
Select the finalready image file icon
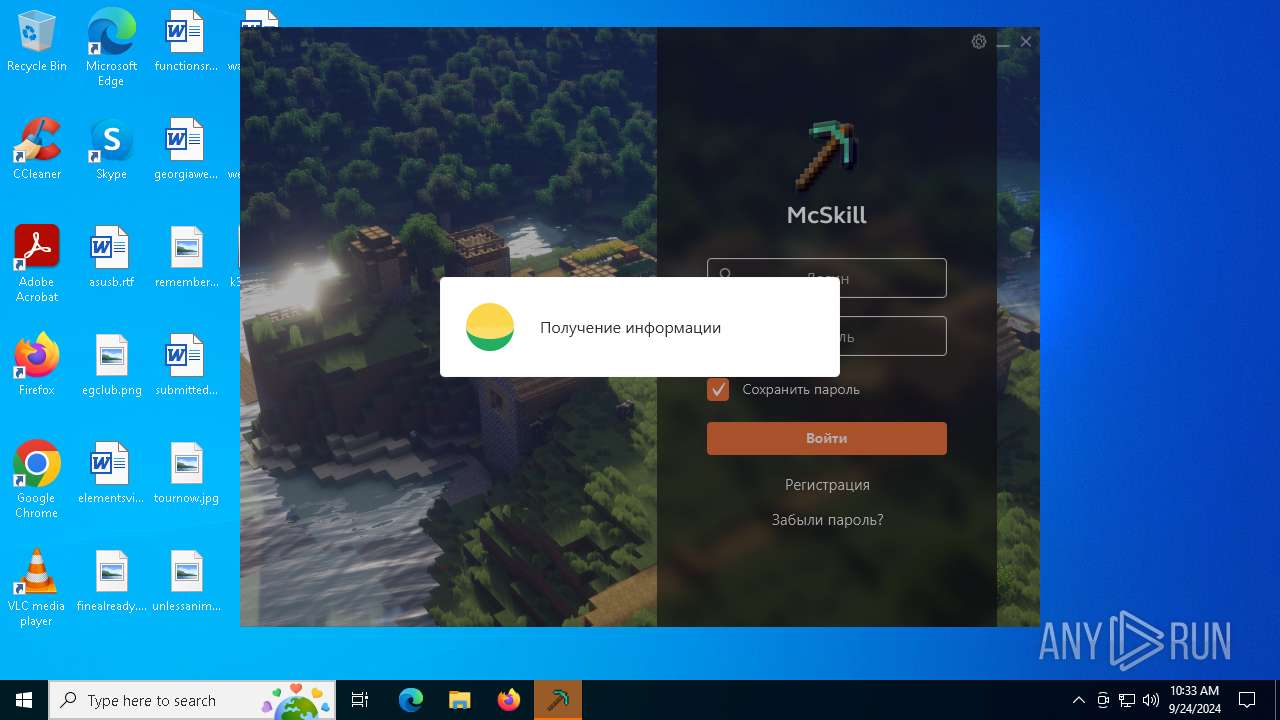(x=111, y=581)
